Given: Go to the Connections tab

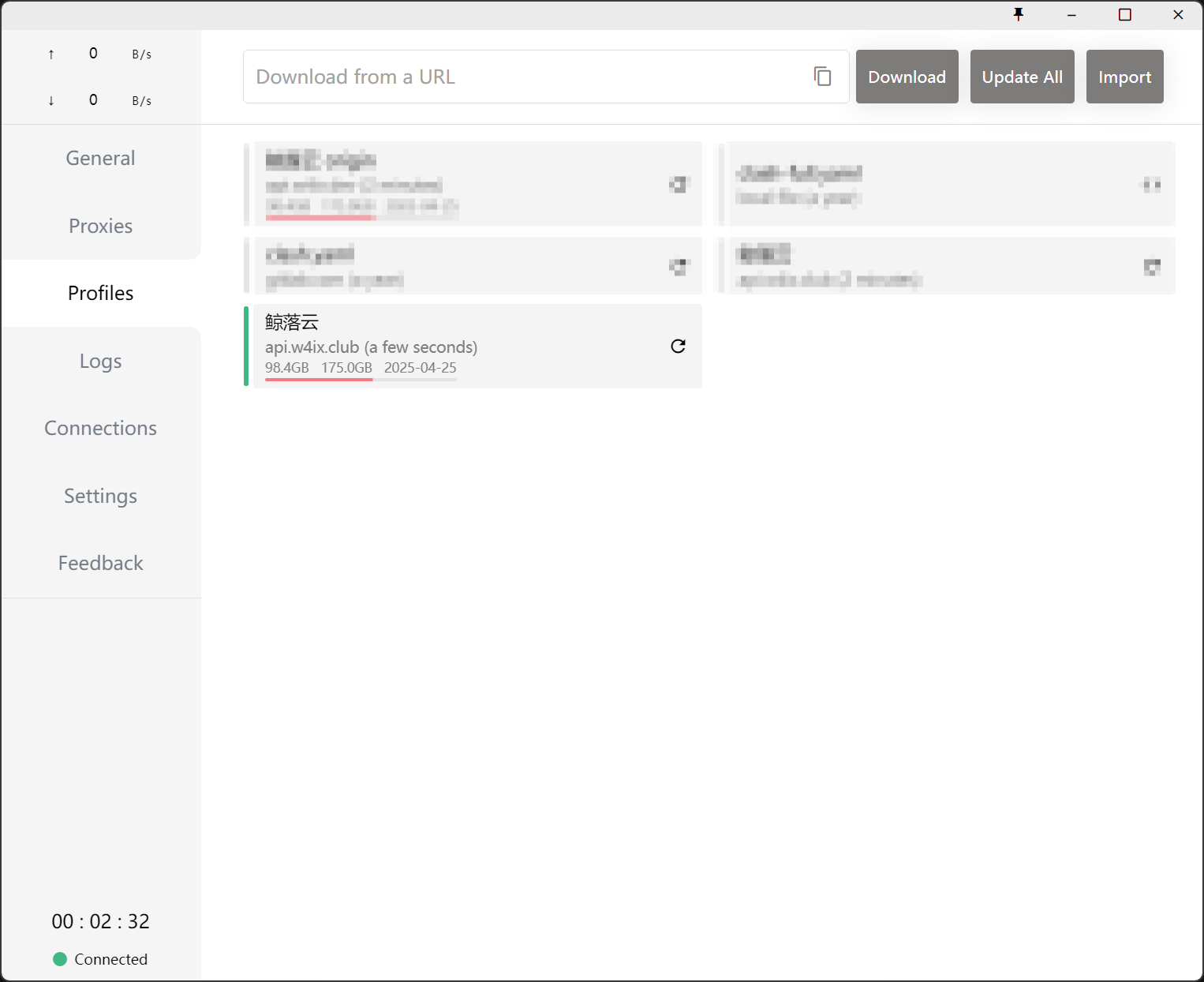Looking at the screenshot, I should coord(100,428).
